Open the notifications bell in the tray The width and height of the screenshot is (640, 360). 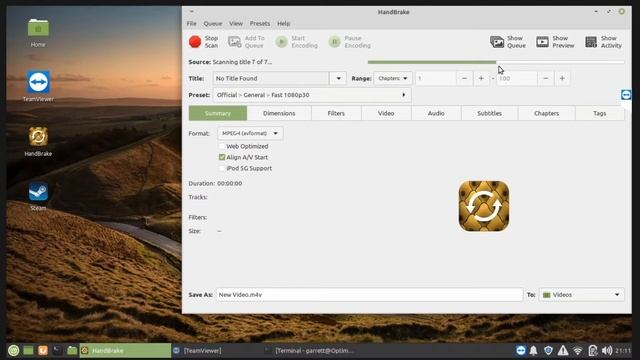[533, 350]
